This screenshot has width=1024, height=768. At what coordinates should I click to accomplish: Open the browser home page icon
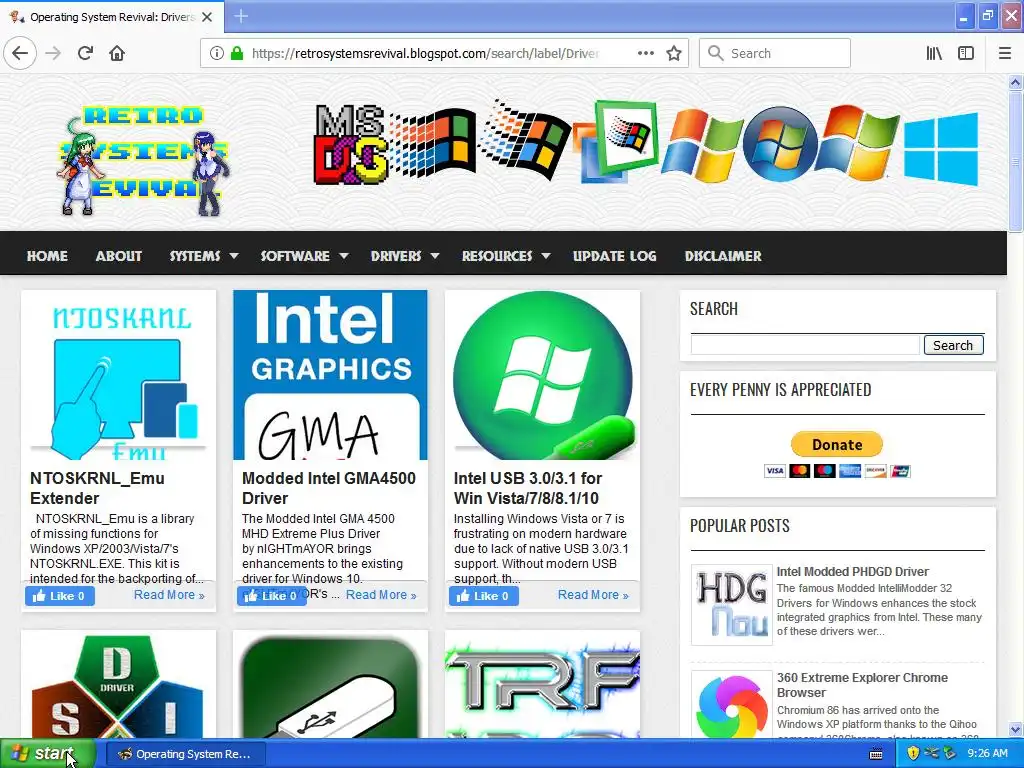pyautogui.click(x=117, y=53)
